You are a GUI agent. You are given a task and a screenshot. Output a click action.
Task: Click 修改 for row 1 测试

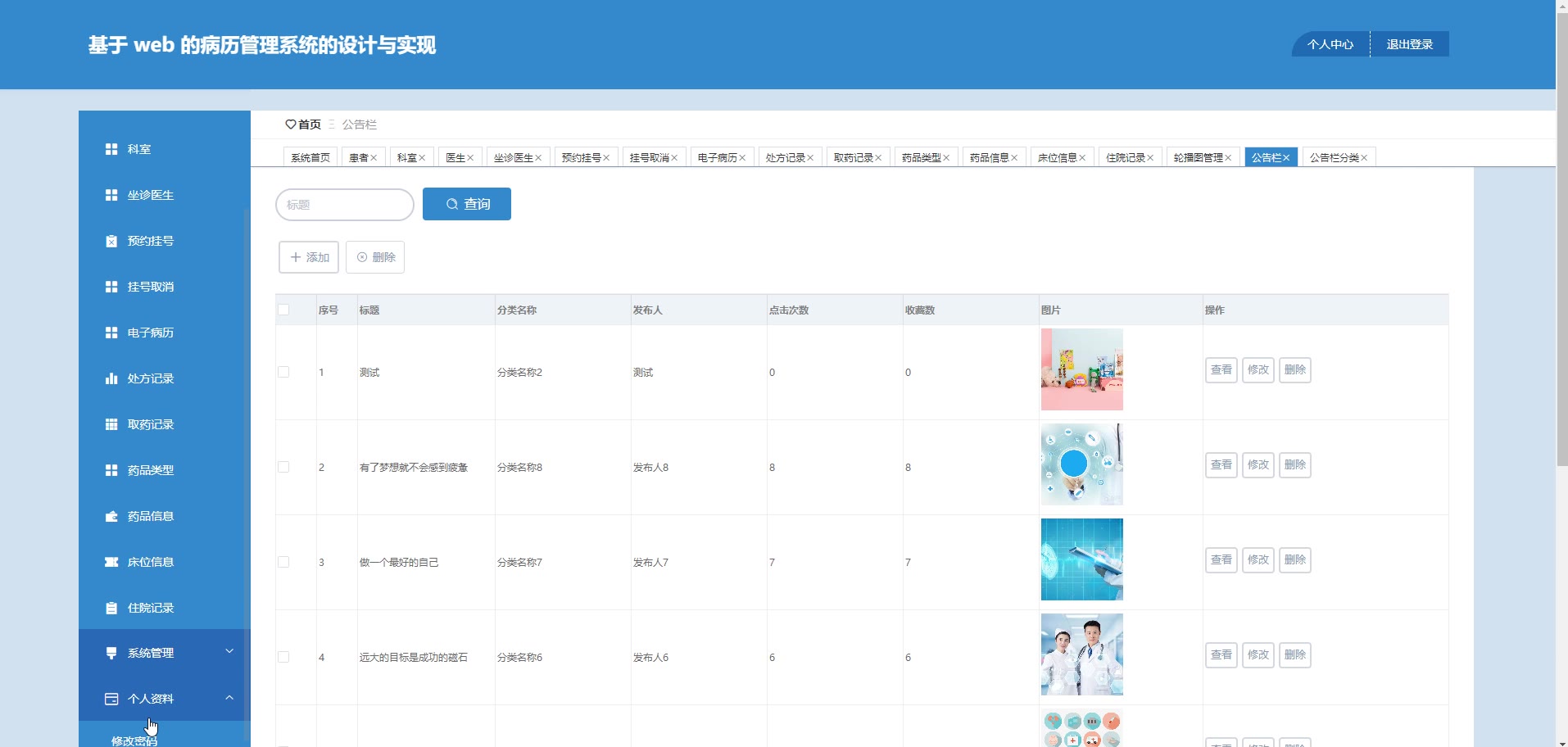click(x=1258, y=370)
